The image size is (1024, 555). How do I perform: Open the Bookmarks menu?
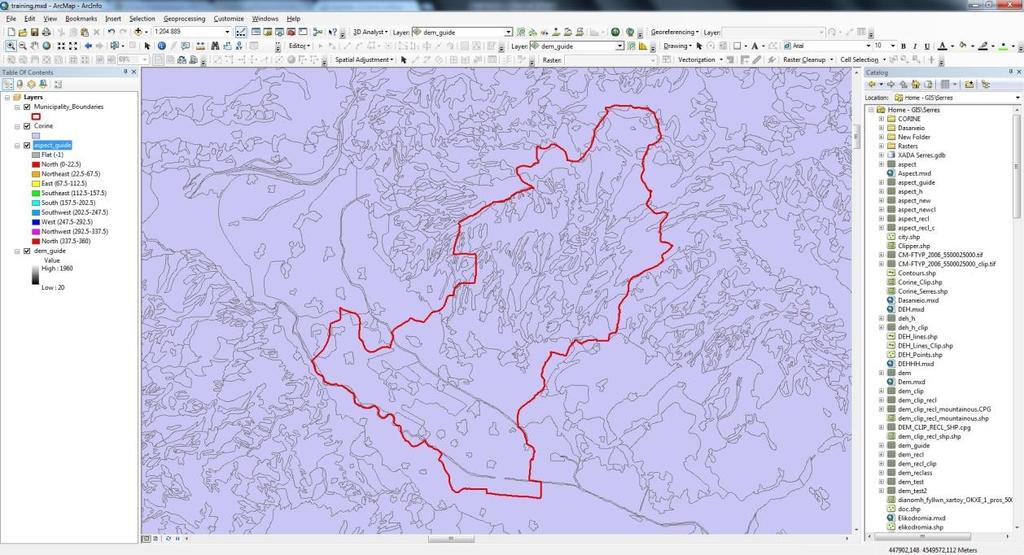pos(81,19)
